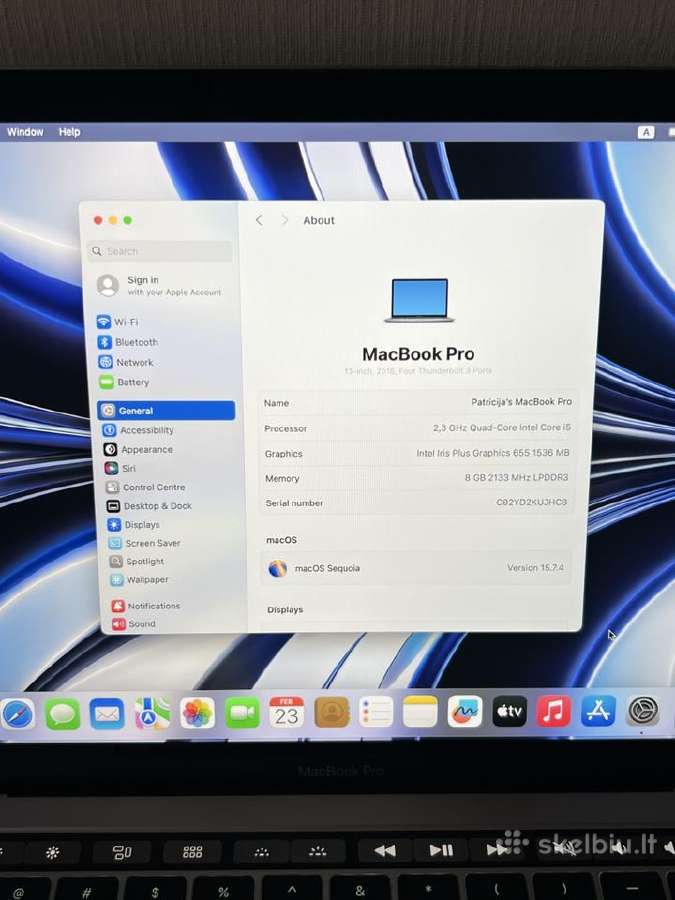Click the Displays section heading
The width and height of the screenshot is (675, 900).
(285, 610)
